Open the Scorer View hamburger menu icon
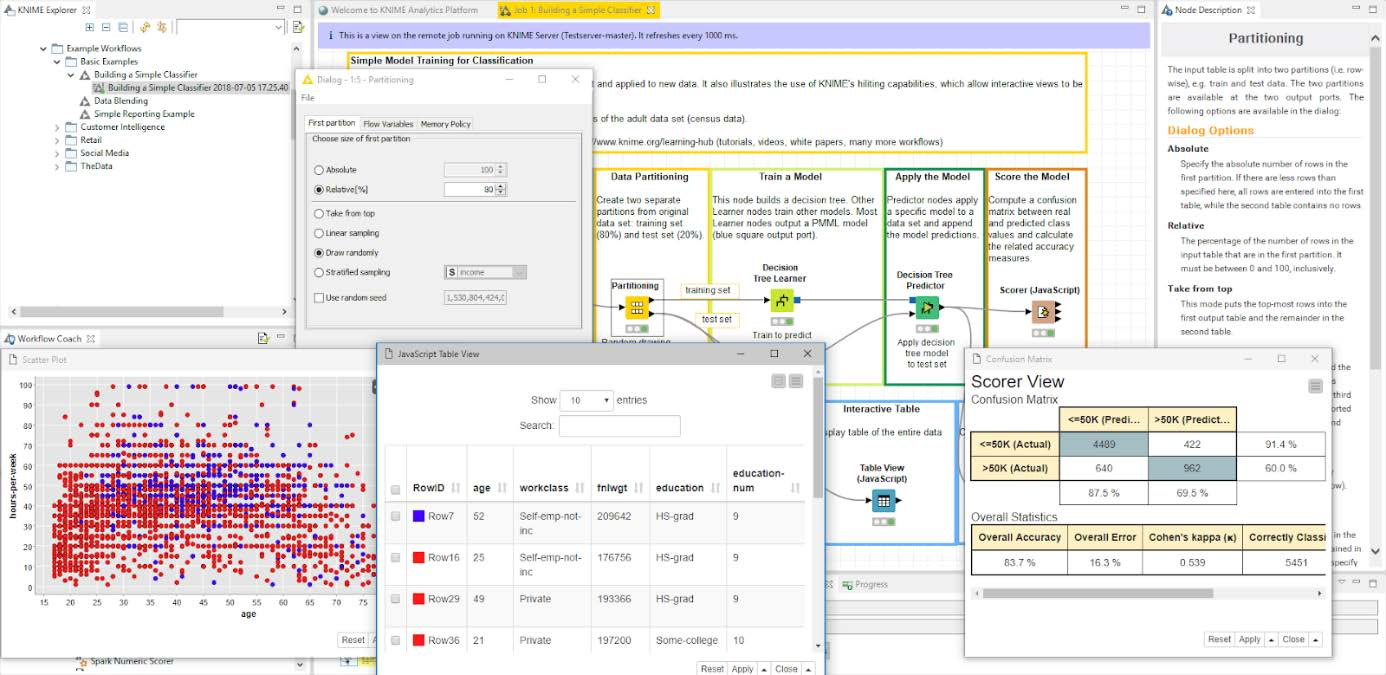The height and width of the screenshot is (675, 1386). point(1316,386)
